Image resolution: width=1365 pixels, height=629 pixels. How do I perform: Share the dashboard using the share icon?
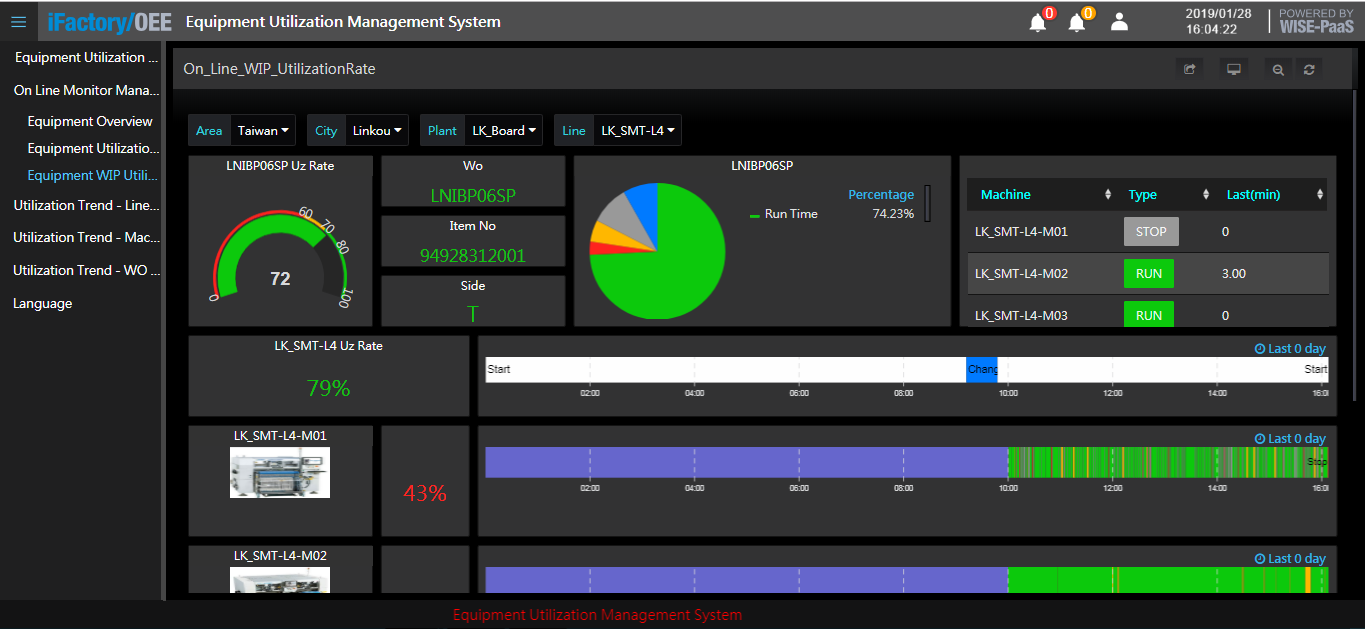(1189, 69)
